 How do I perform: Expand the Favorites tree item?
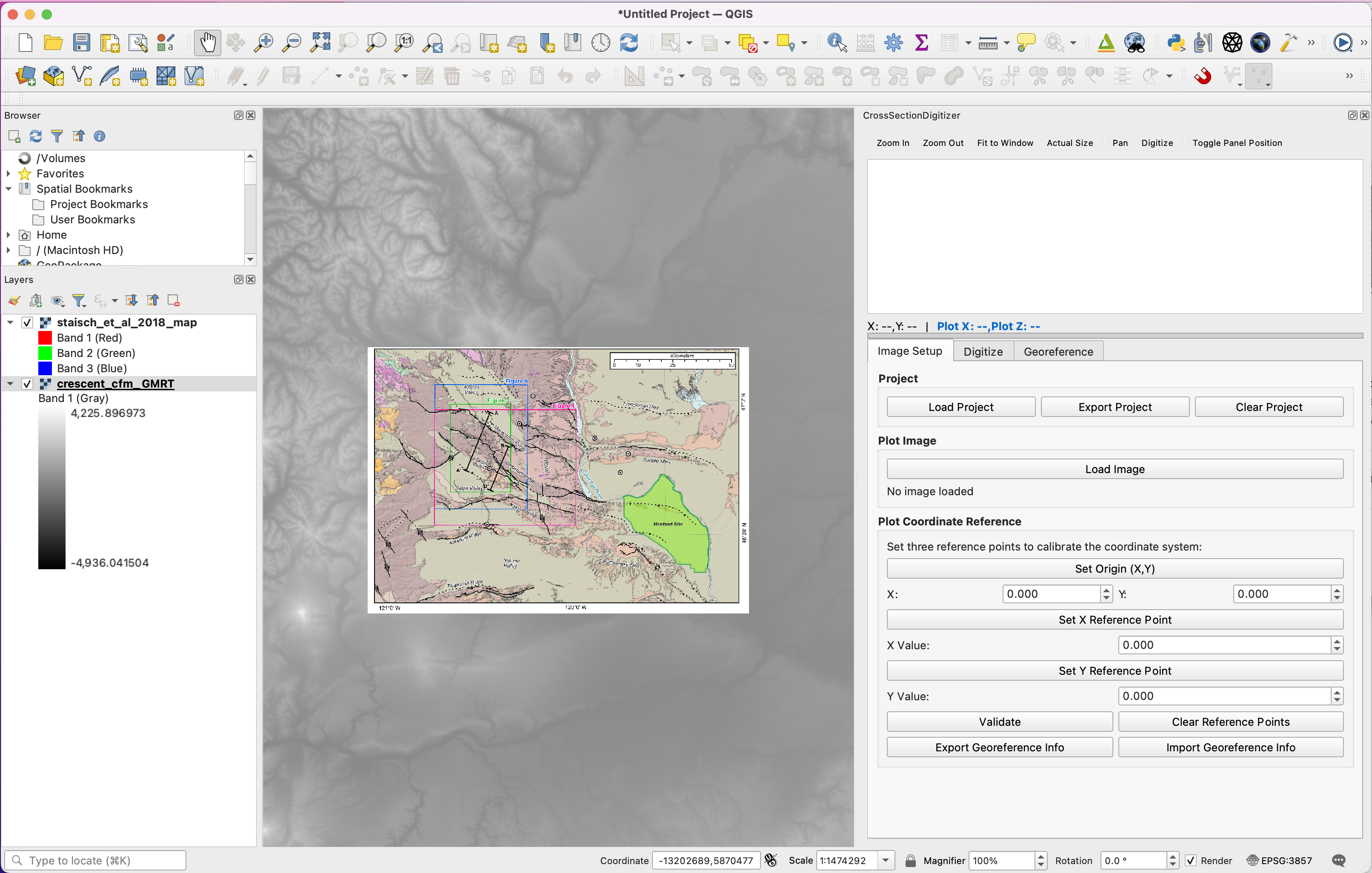9,174
